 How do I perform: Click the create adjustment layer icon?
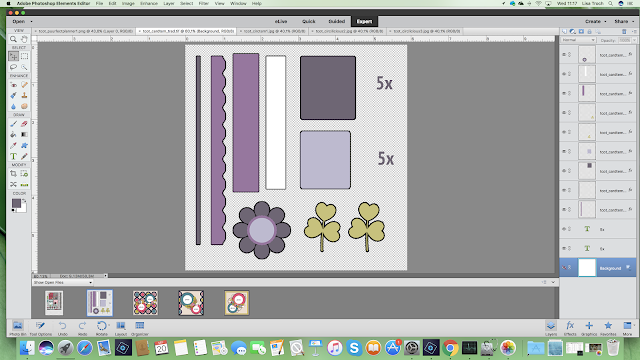[573, 31]
